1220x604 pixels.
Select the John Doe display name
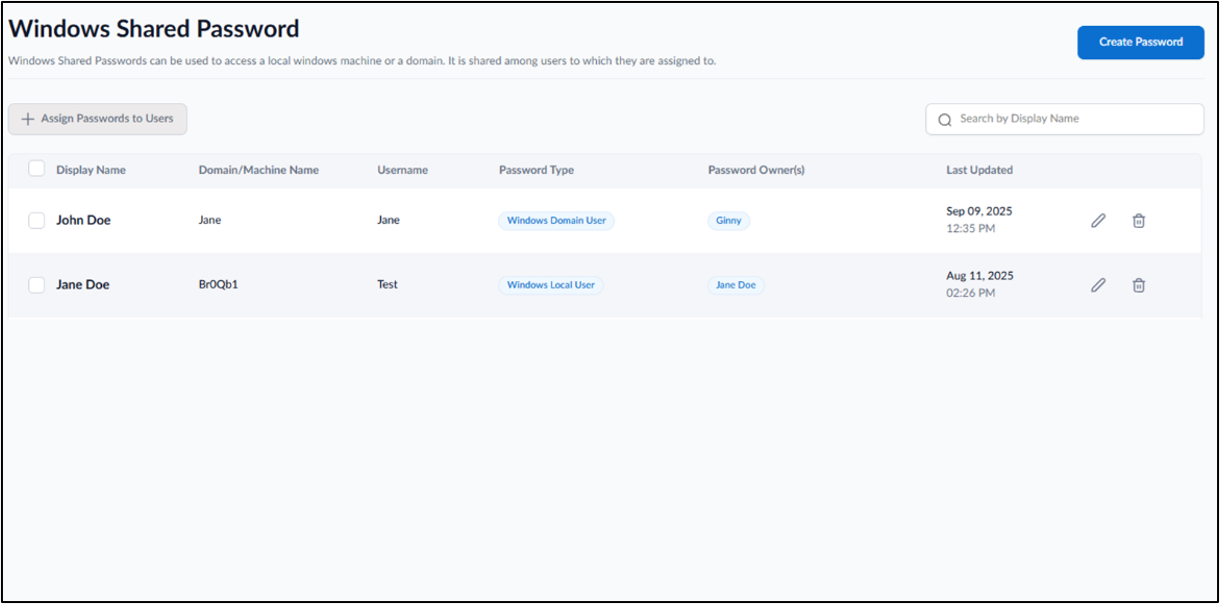(x=83, y=220)
